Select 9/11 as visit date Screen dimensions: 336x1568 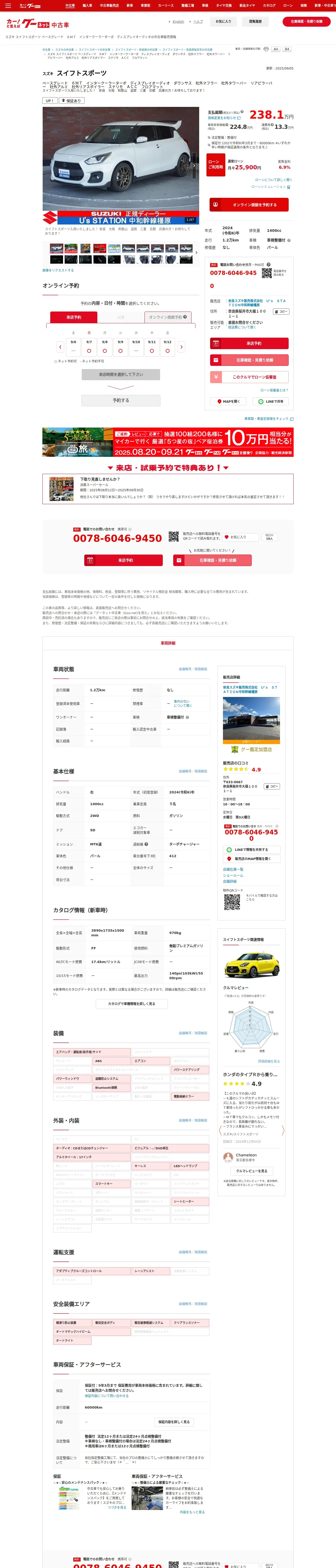(x=152, y=347)
